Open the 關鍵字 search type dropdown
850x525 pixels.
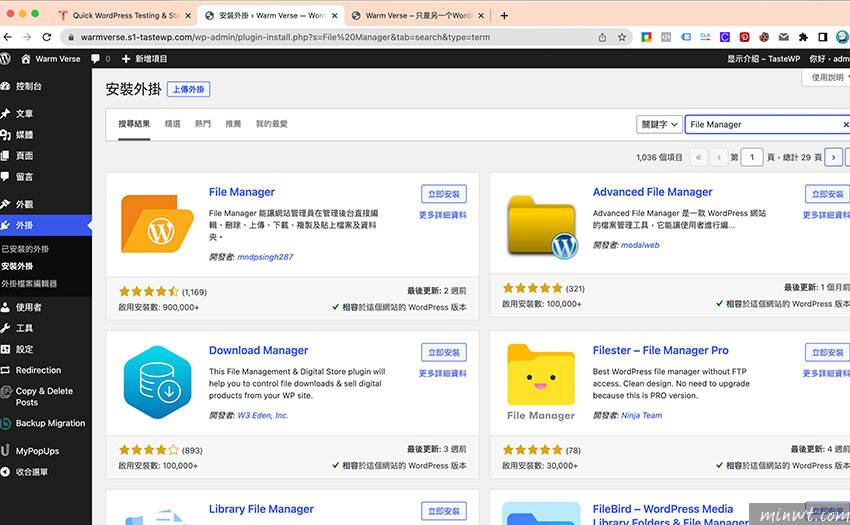coord(659,125)
